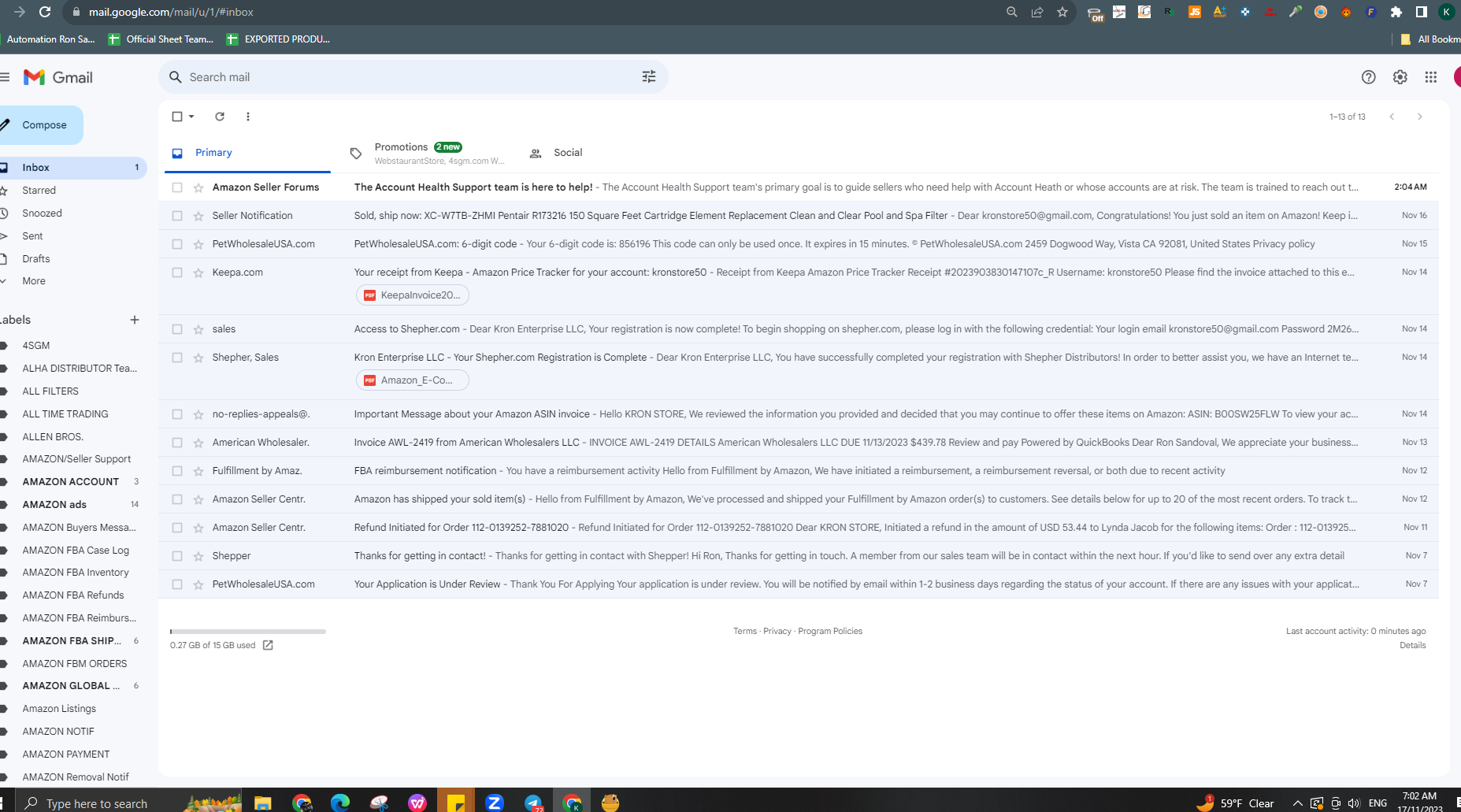Open Chrome extensions puzzle icon
This screenshot has height=812, width=1461.
point(1396,12)
